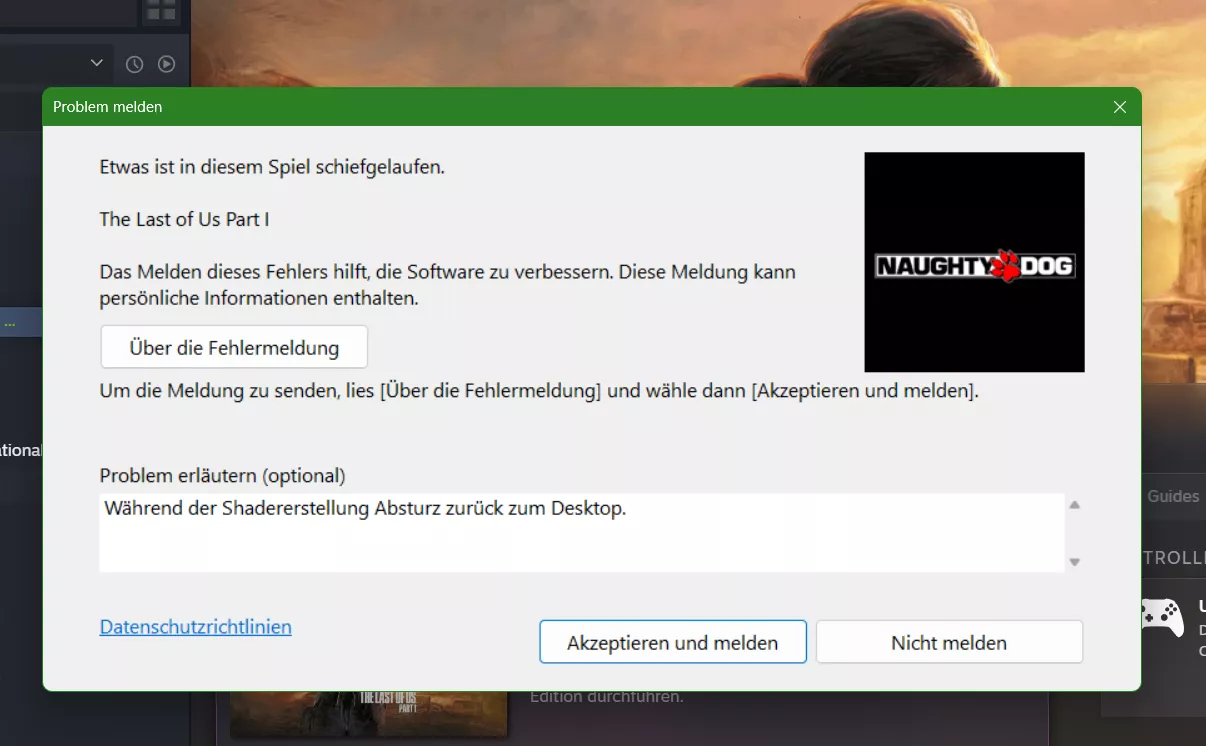
Task: Click the play-circle icon in the Steam library sidebar
Action: pos(166,64)
